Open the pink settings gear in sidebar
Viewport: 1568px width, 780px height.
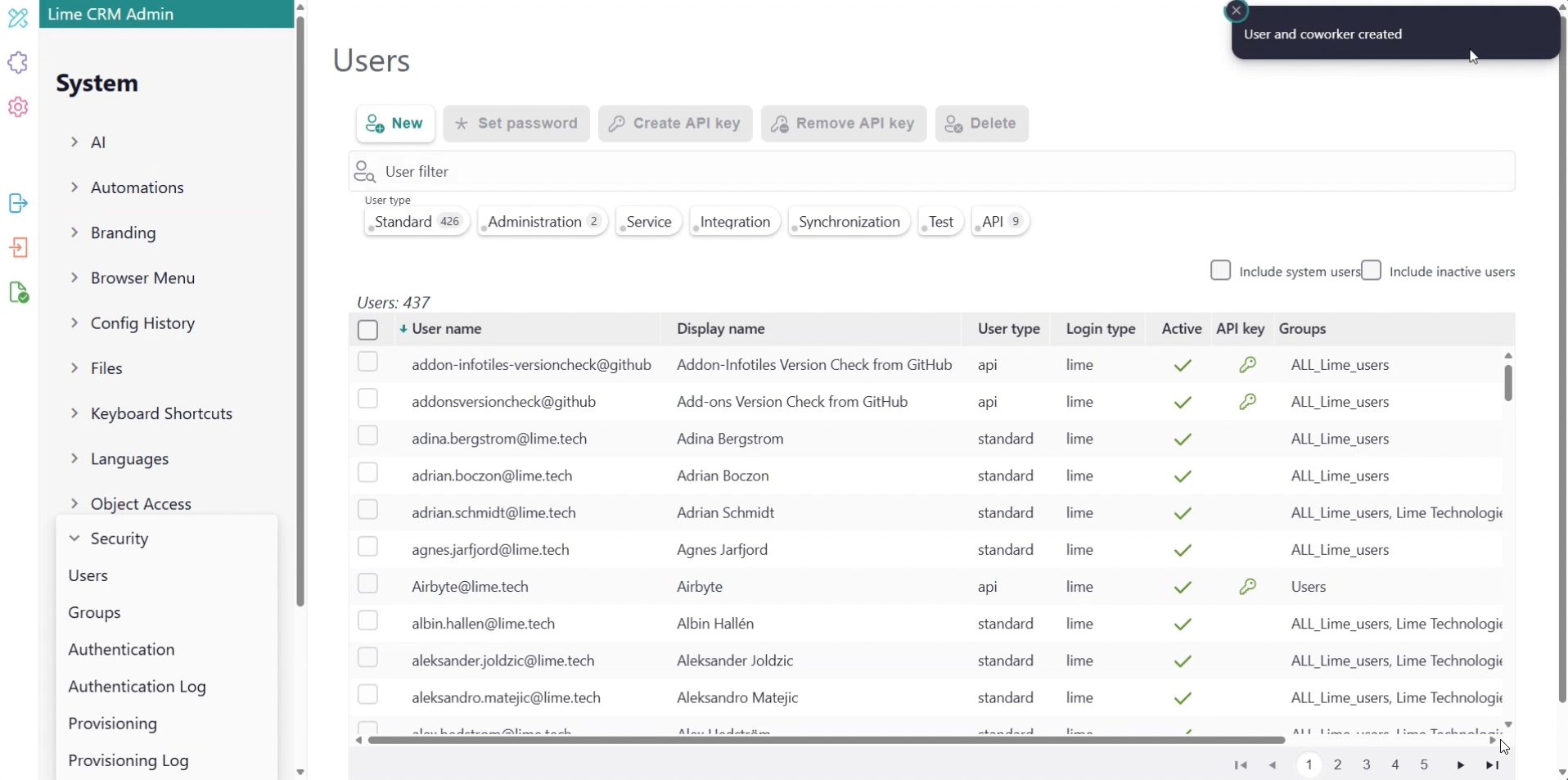pos(18,107)
